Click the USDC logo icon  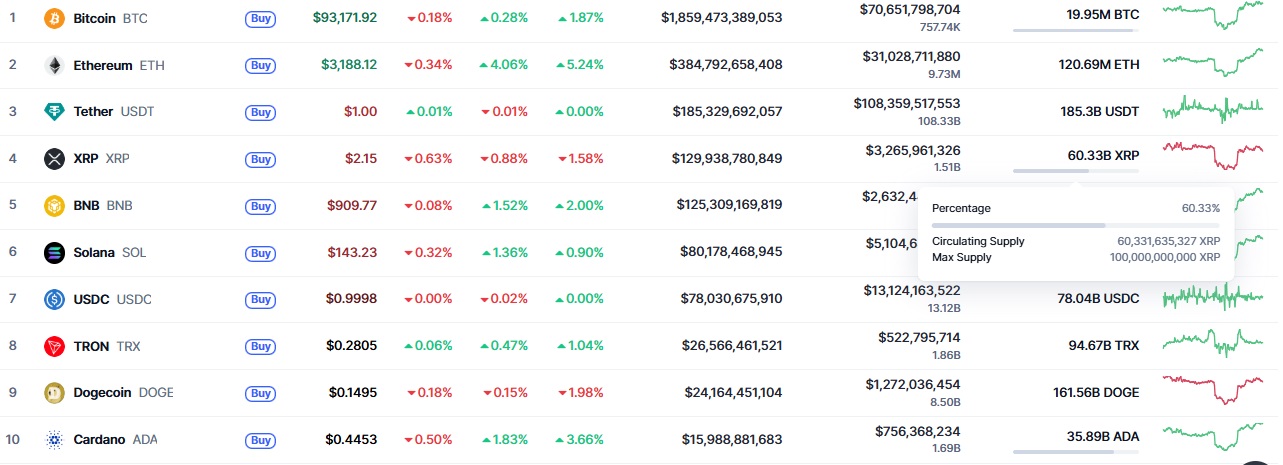click(54, 299)
